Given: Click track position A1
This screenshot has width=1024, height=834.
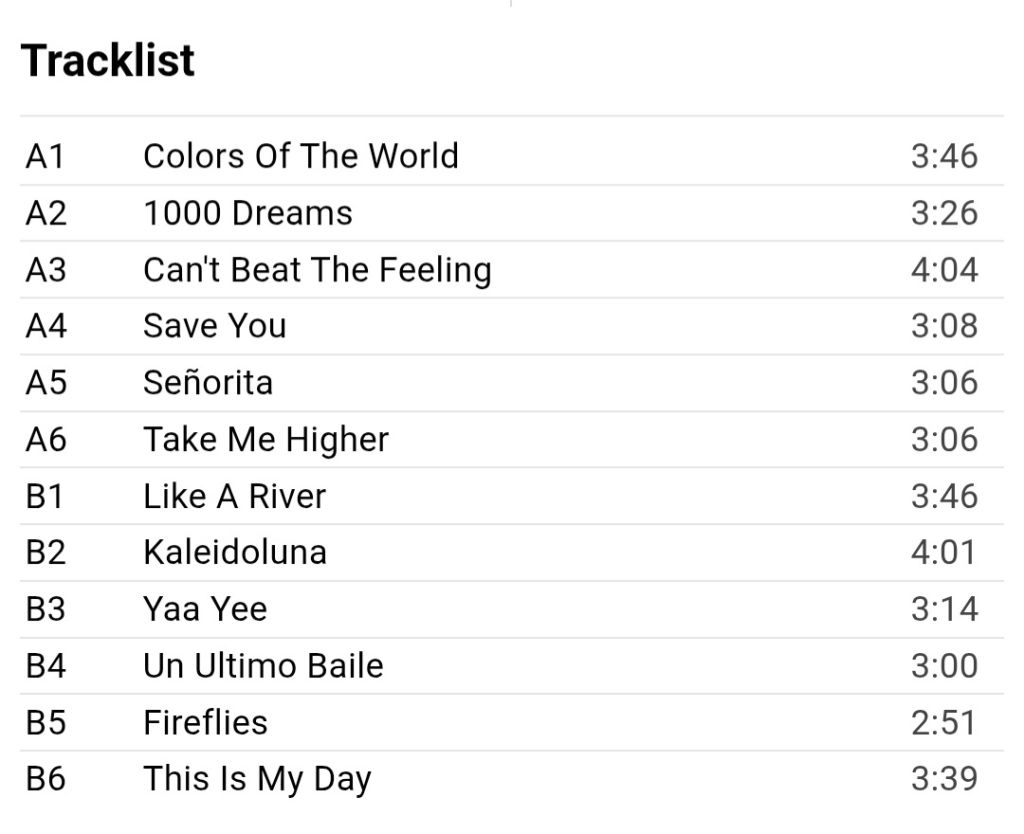Looking at the screenshot, I should 45,157.
